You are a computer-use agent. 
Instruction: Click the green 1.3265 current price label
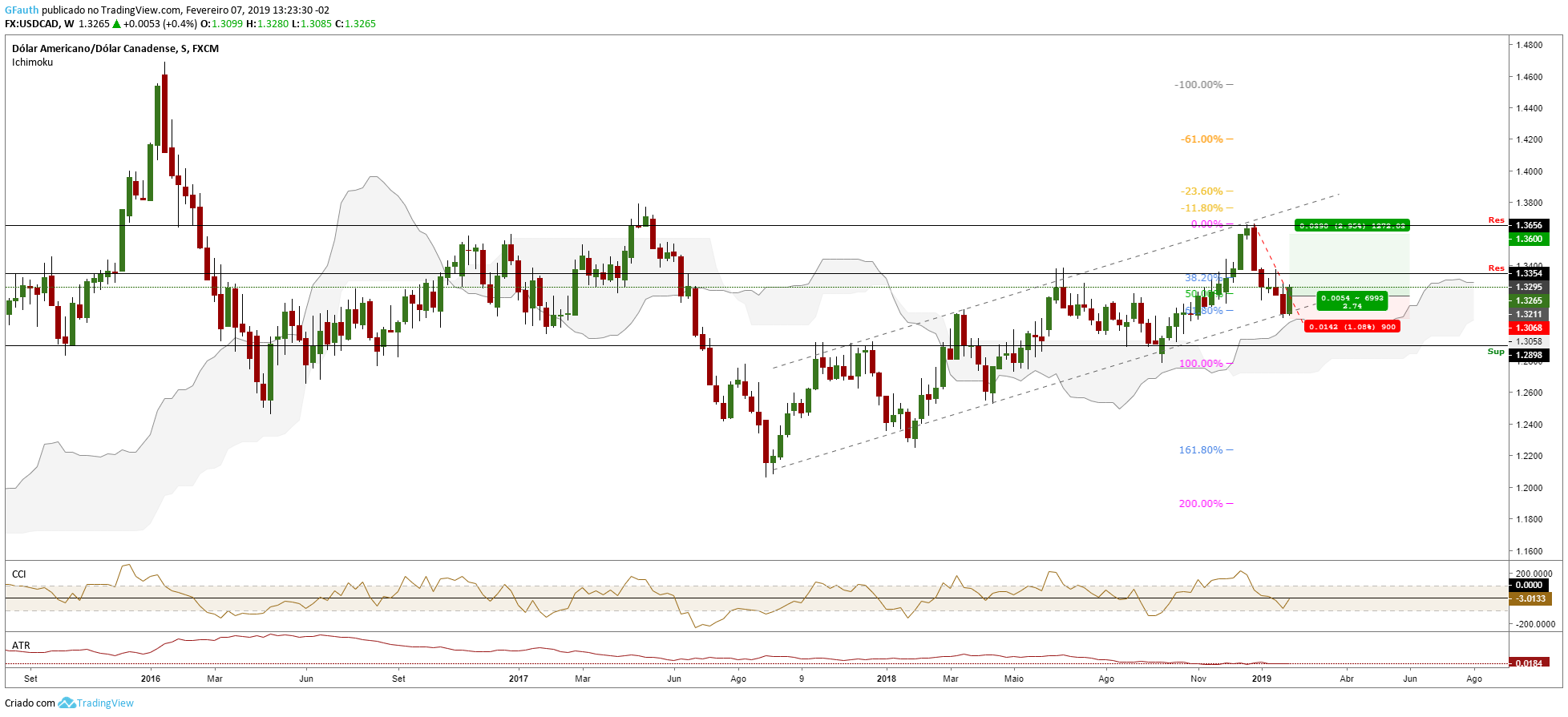tap(1528, 301)
